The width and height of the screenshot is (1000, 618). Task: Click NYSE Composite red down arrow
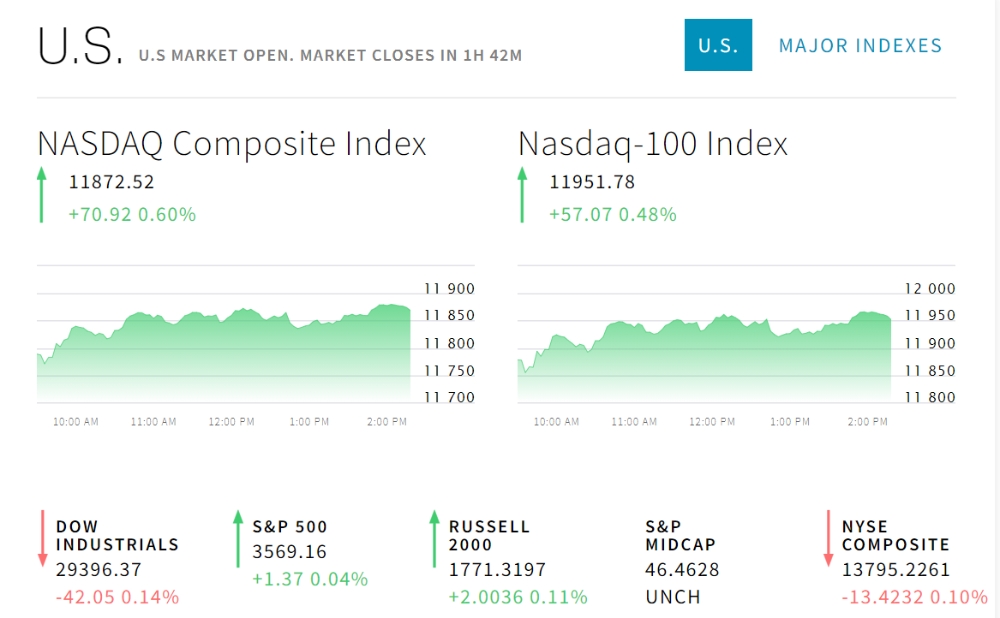coord(828,538)
